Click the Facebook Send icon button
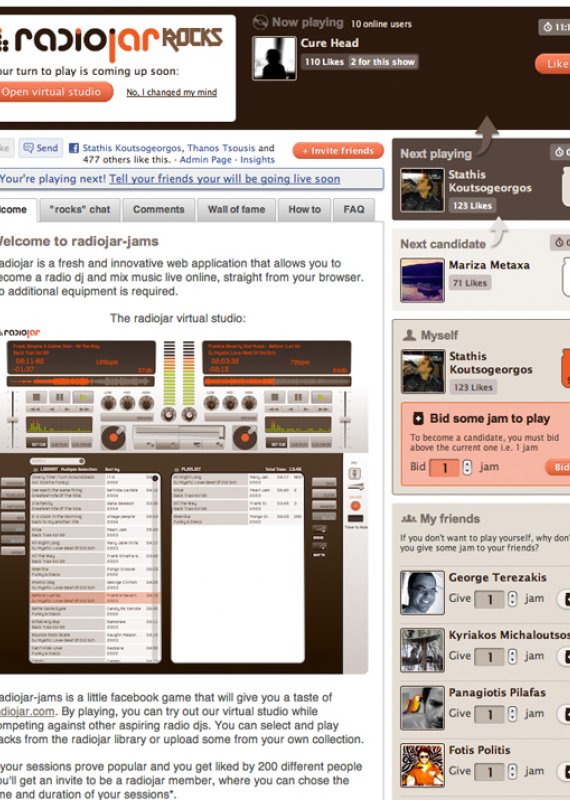 (x=41, y=148)
